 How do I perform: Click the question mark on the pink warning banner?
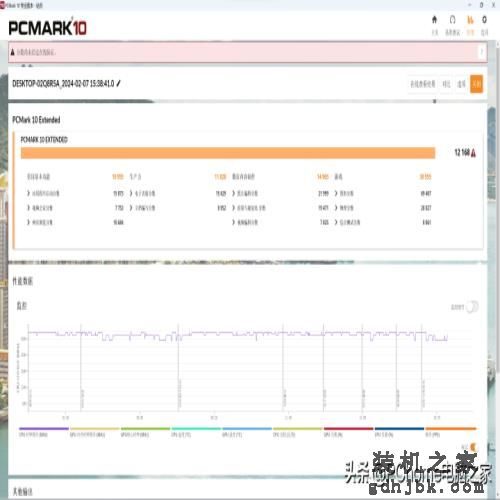[481, 52]
